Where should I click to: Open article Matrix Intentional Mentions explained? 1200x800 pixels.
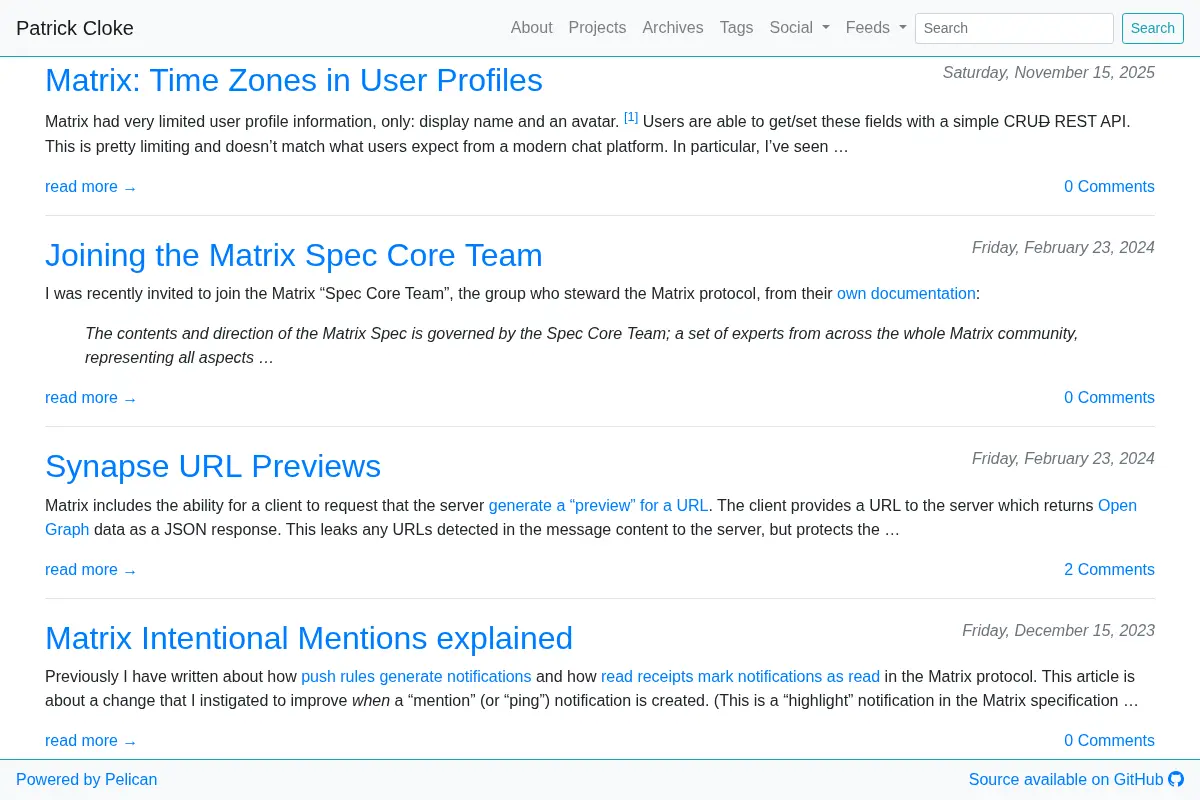tap(309, 638)
